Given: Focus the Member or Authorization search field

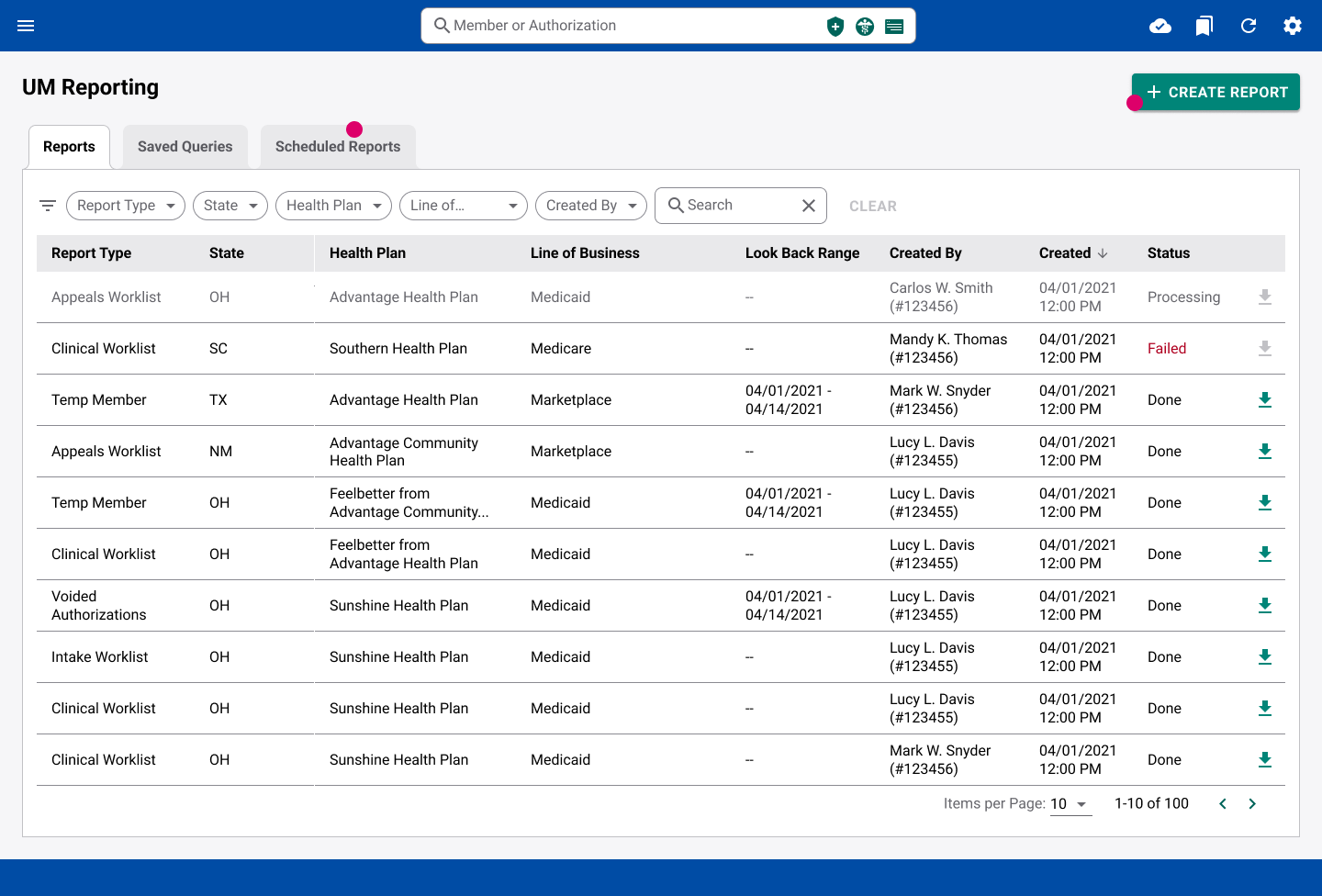Looking at the screenshot, I should click(x=668, y=26).
